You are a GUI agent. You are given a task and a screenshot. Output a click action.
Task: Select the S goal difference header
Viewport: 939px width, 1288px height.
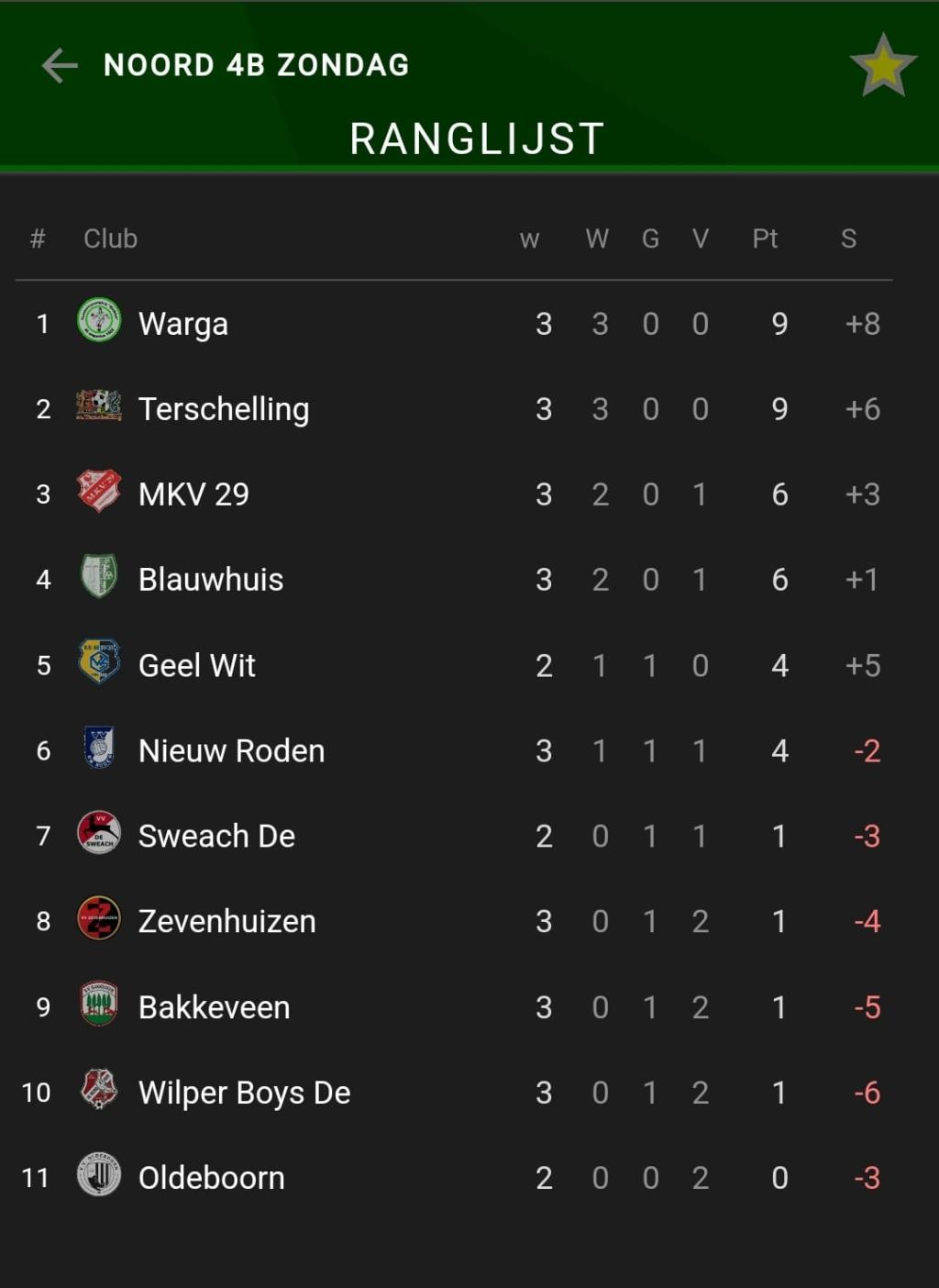[849, 239]
